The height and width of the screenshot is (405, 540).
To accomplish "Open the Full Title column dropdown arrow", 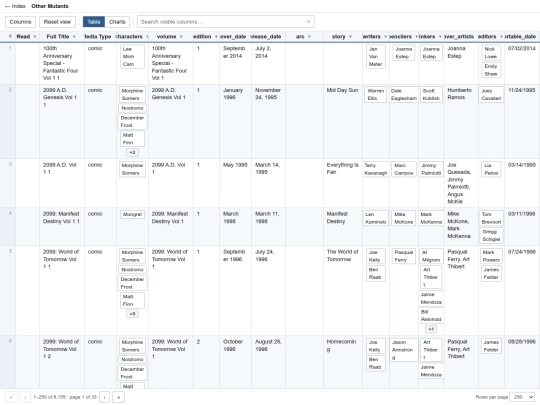I will [74, 37].
